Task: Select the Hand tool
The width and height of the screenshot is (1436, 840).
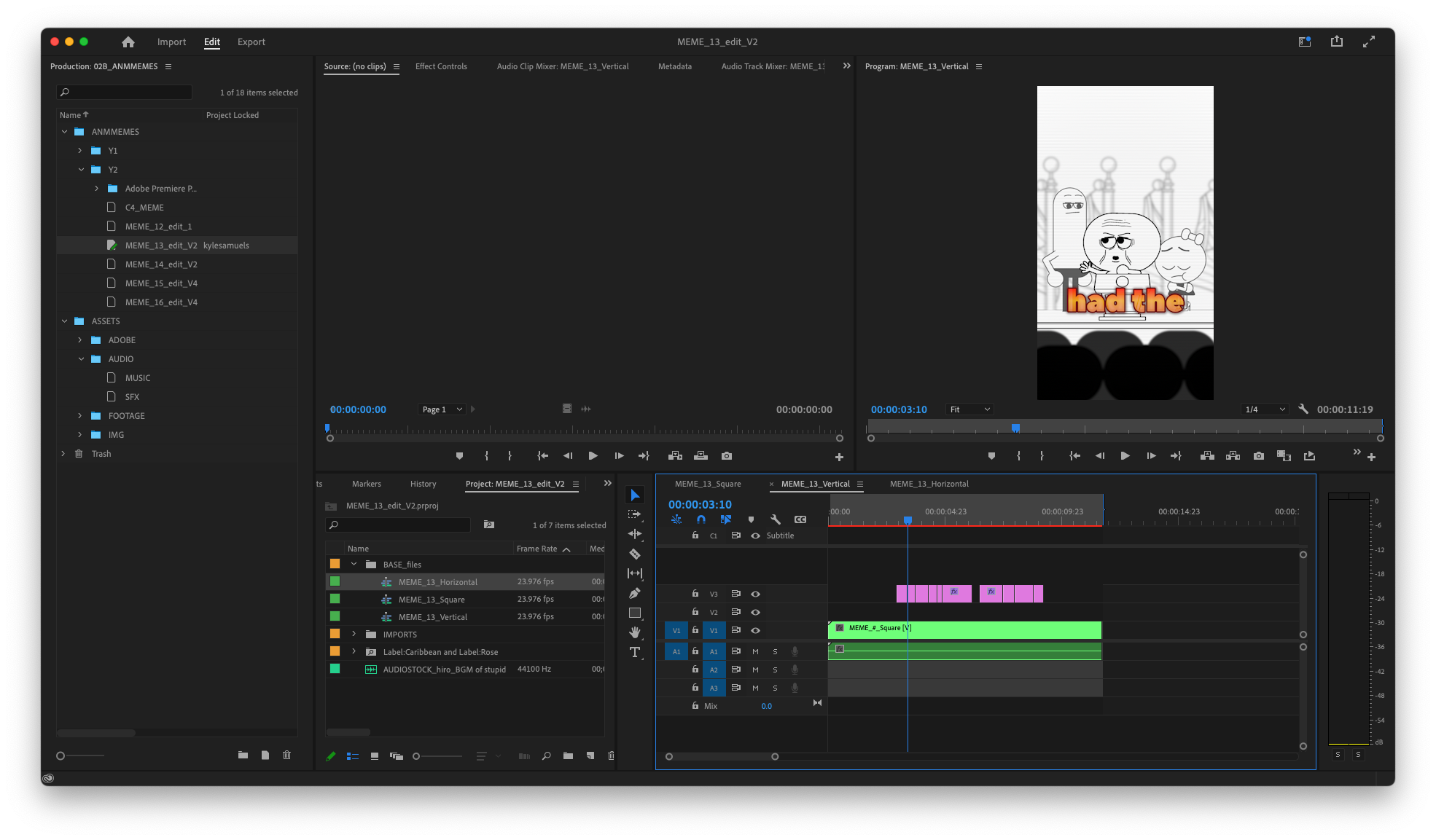Action: (x=635, y=632)
